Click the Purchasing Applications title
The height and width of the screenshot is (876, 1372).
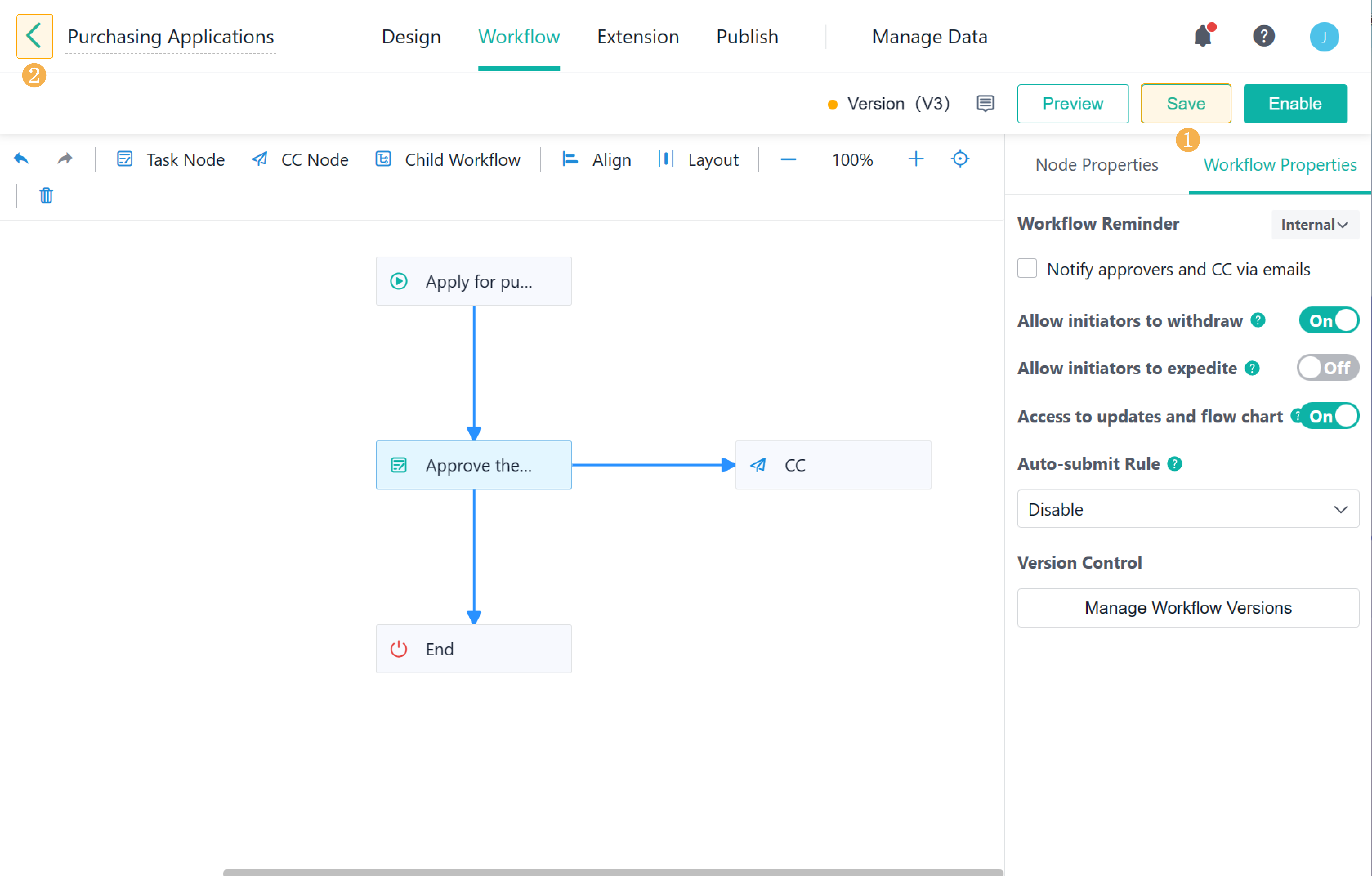click(171, 37)
